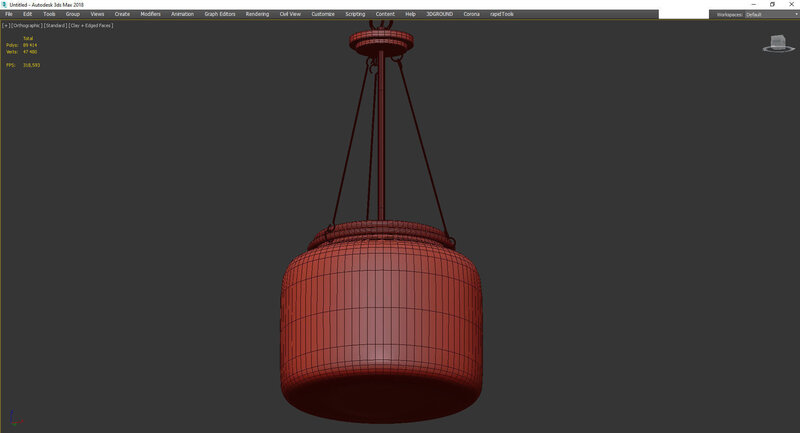This screenshot has height=433, width=800.
Task: Open the Group menu
Action: click(x=73, y=15)
